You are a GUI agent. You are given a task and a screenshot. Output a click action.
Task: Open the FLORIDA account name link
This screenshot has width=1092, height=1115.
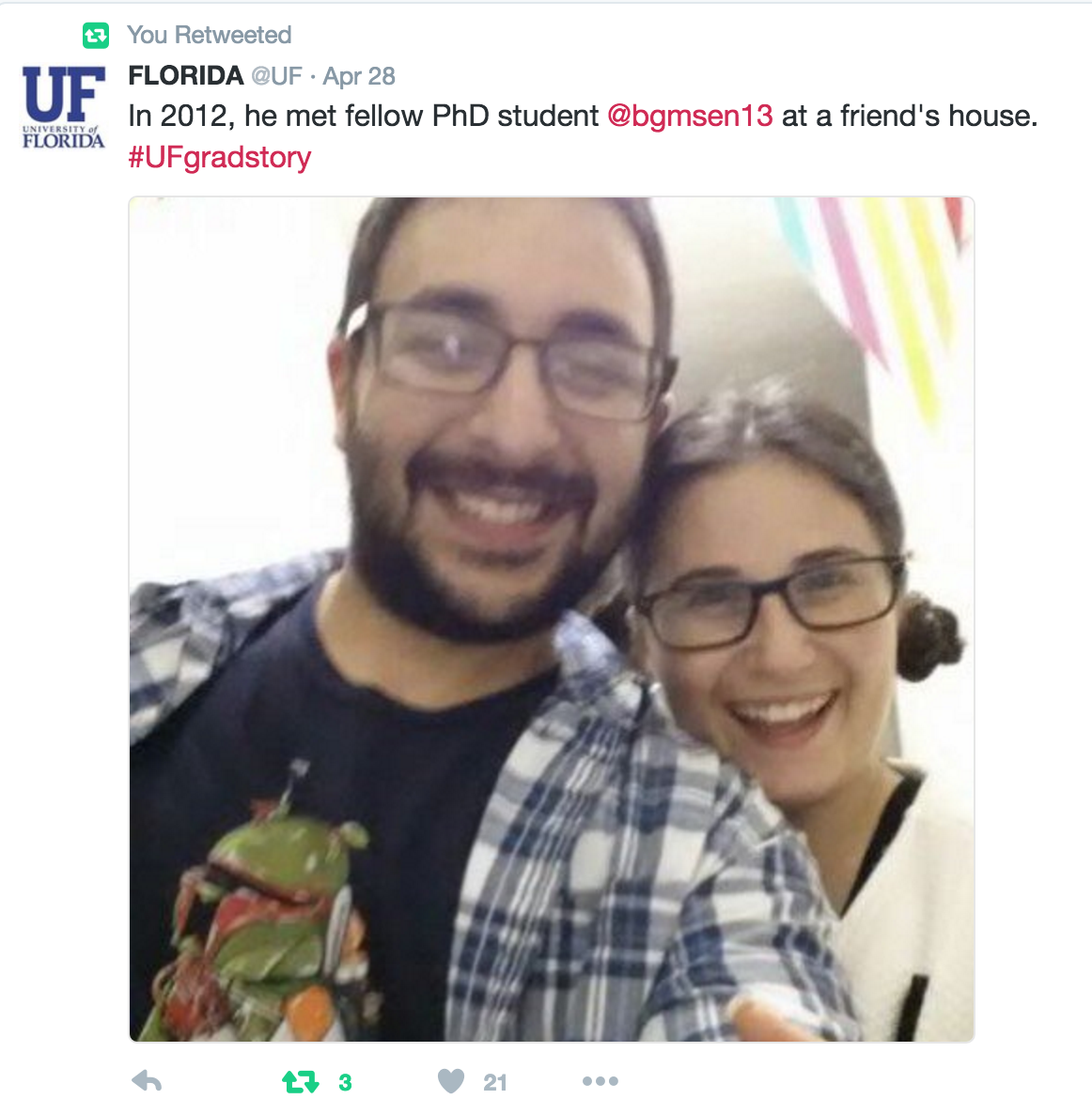tap(185, 75)
